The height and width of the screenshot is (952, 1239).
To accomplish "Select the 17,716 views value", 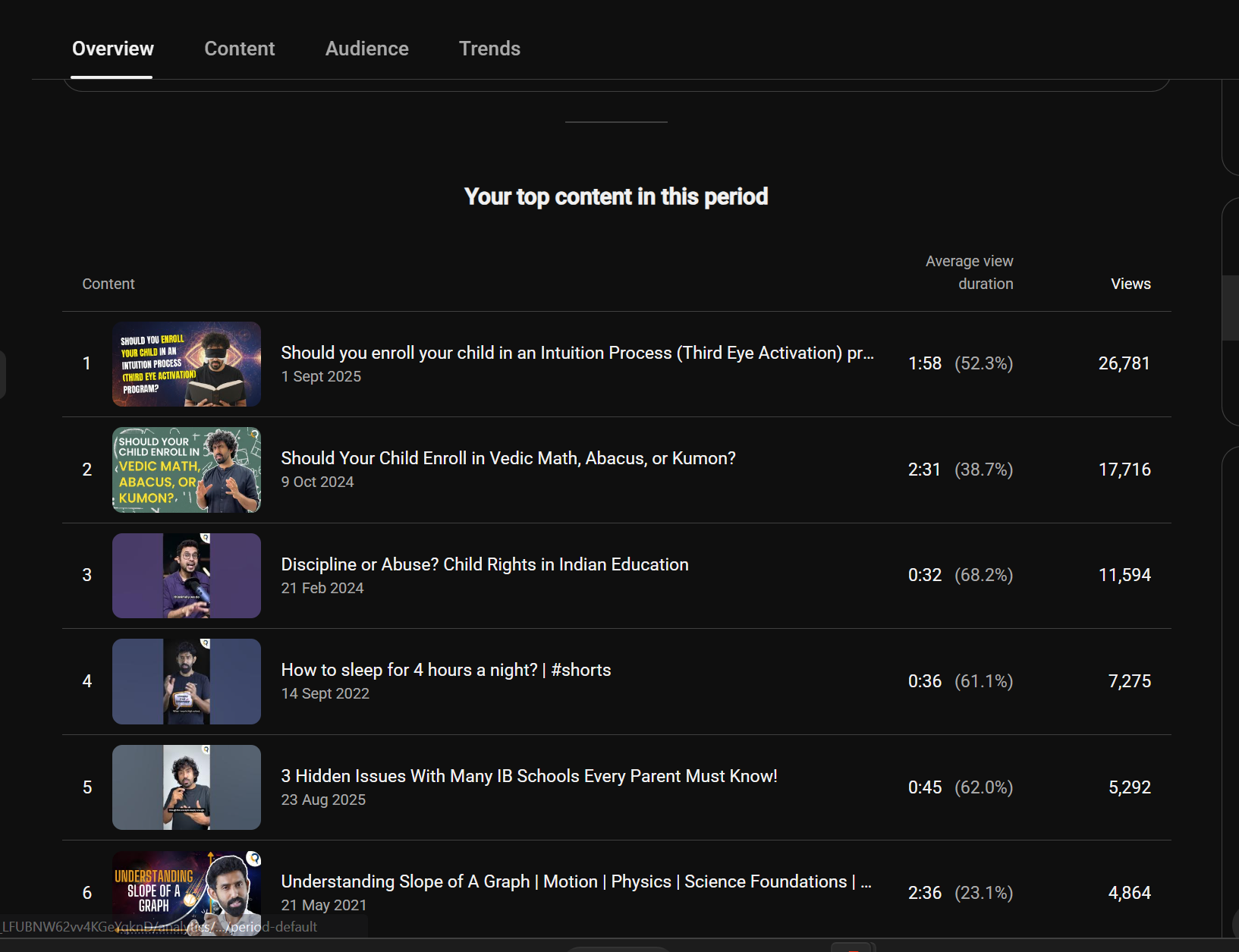I will pos(1124,470).
